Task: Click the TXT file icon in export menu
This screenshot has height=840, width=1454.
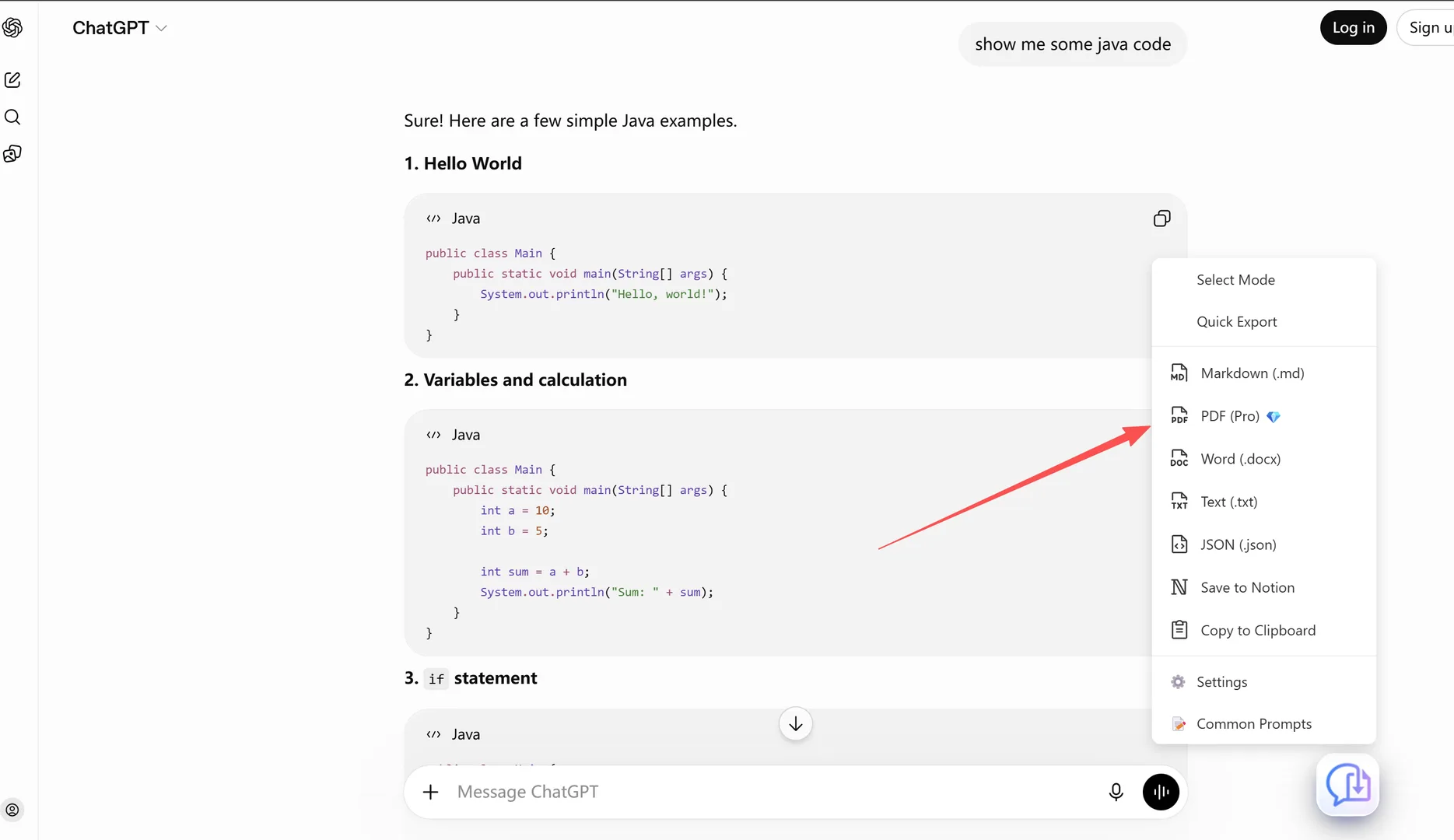Action: pyautogui.click(x=1179, y=502)
